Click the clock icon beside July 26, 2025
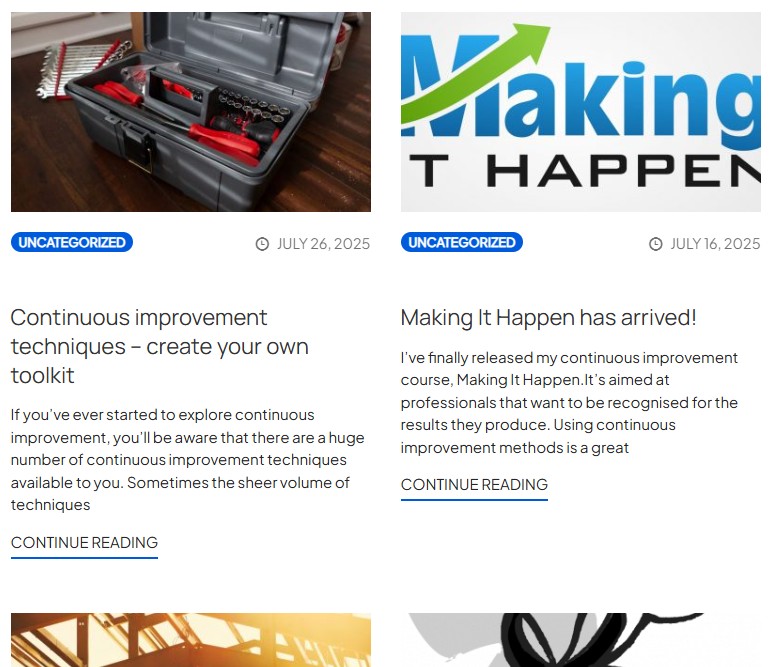The image size is (769, 667). coord(262,244)
